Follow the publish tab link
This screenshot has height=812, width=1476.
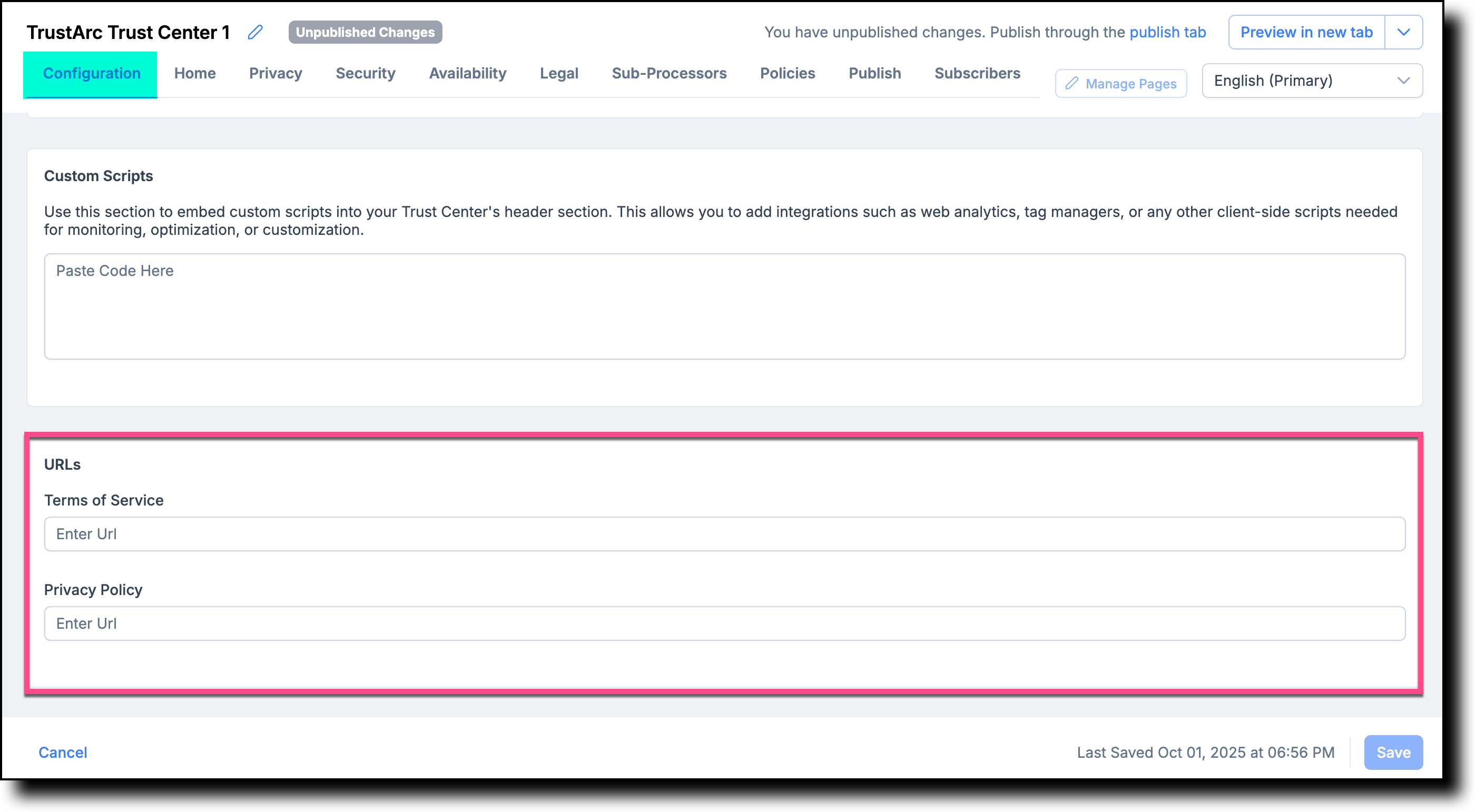(x=1167, y=32)
